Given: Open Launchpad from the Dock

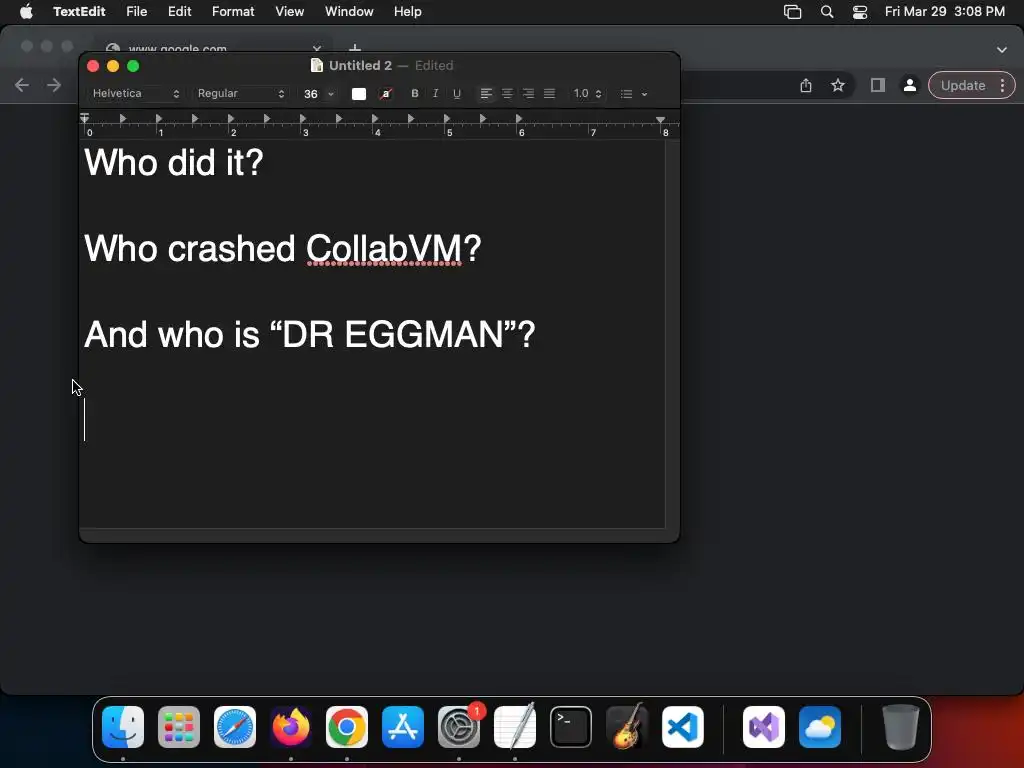Looking at the screenshot, I should pyautogui.click(x=179, y=727).
